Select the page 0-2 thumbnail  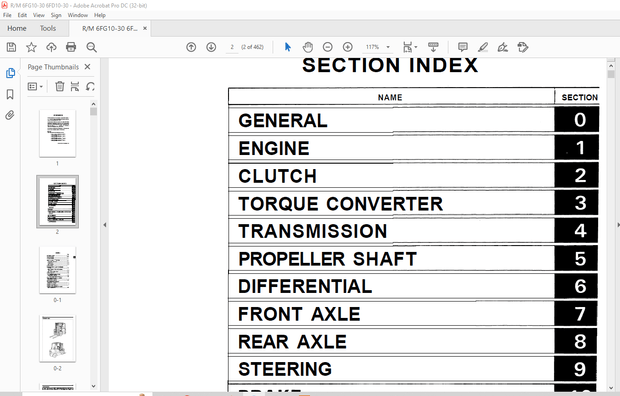[x=57, y=339]
